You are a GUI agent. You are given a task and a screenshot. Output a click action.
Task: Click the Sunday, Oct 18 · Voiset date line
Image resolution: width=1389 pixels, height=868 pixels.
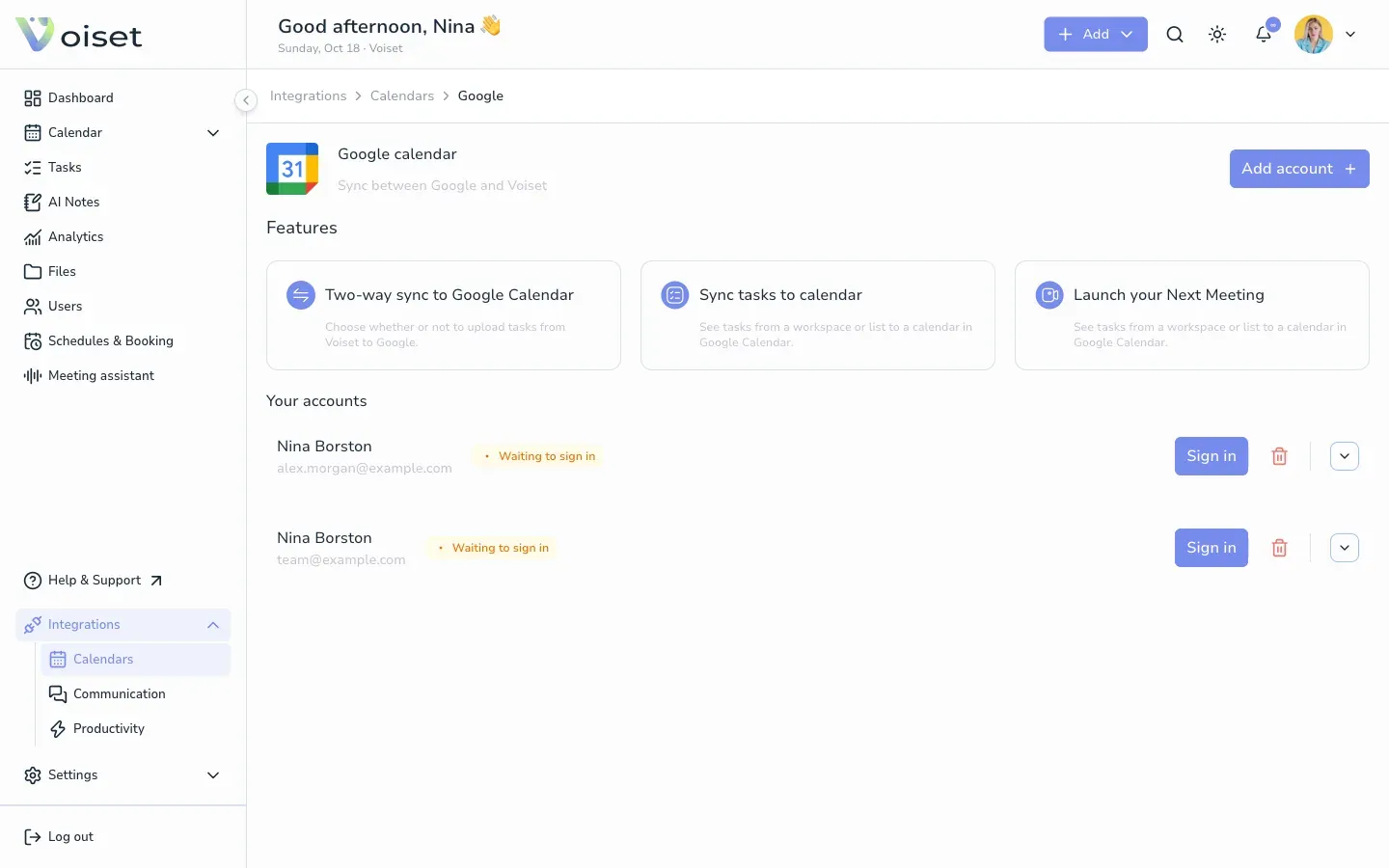point(340,48)
